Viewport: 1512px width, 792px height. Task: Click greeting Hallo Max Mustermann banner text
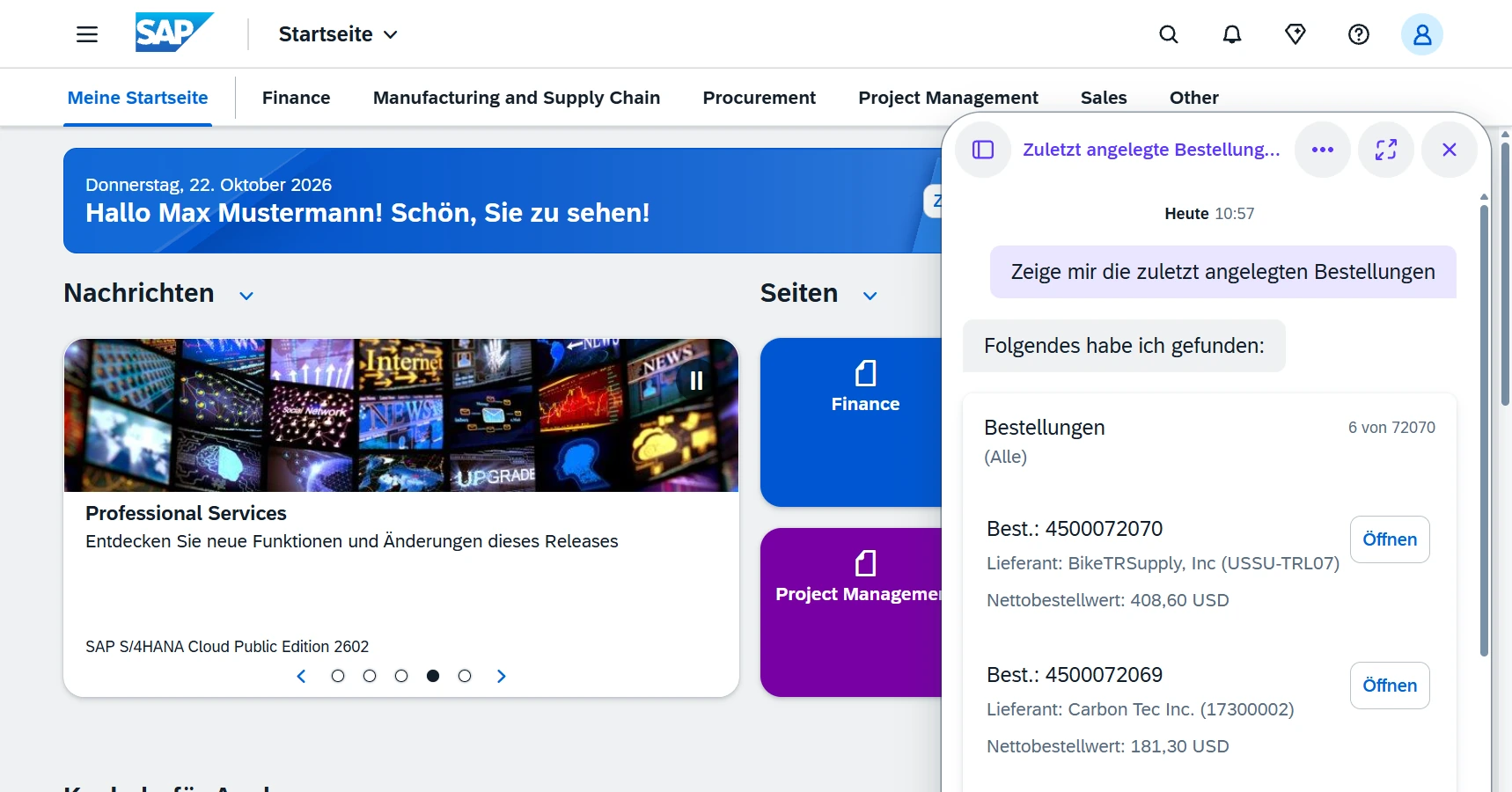coord(368,213)
